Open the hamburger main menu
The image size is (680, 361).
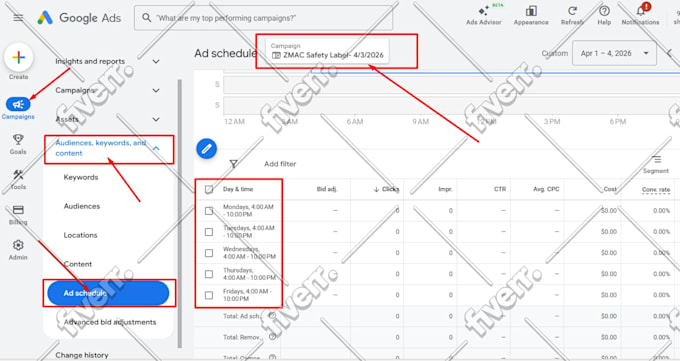pyautogui.click(x=18, y=18)
